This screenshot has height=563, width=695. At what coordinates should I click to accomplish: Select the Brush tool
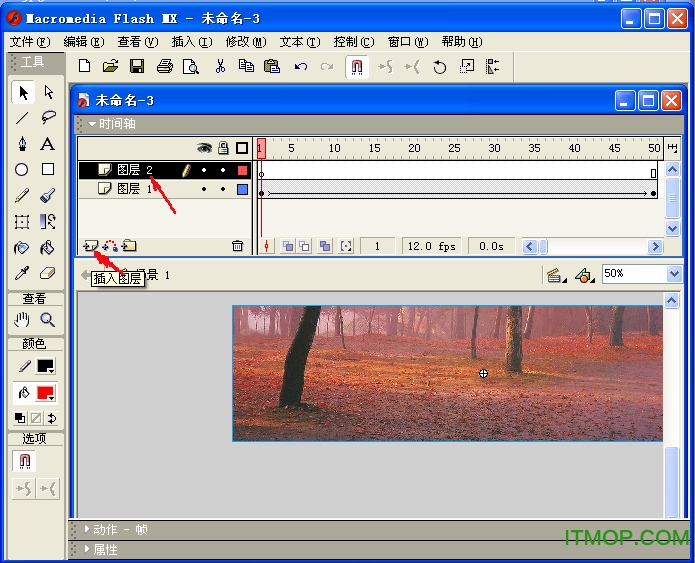pos(47,195)
